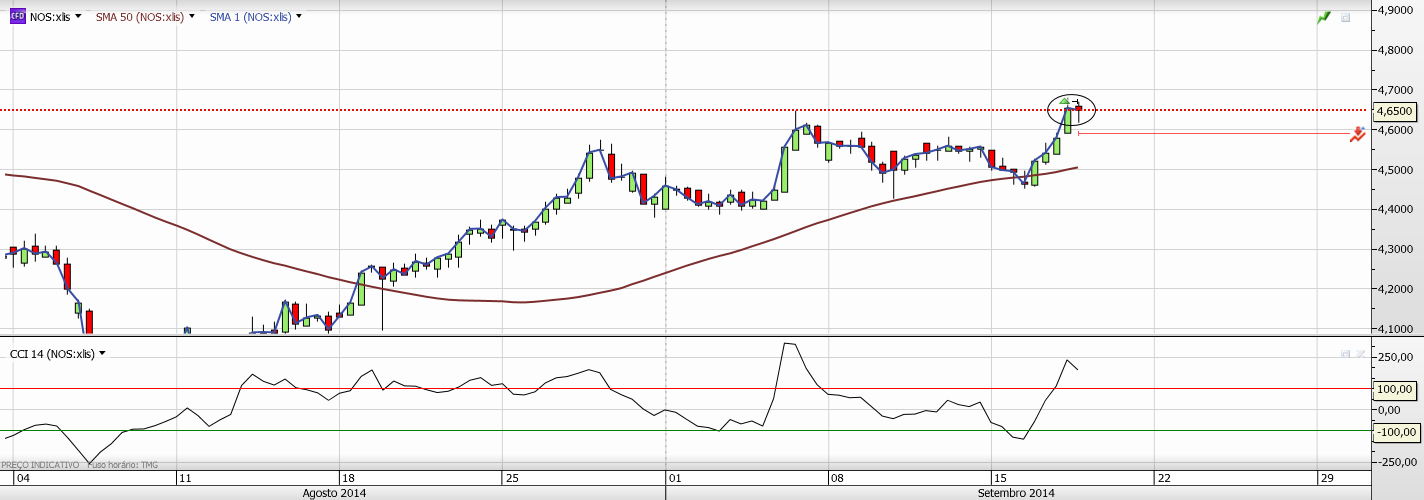Screen dimensions: 1424x500
Task: Open the CCI 14 (NOS:xlis) dropdown
Action: [101, 354]
